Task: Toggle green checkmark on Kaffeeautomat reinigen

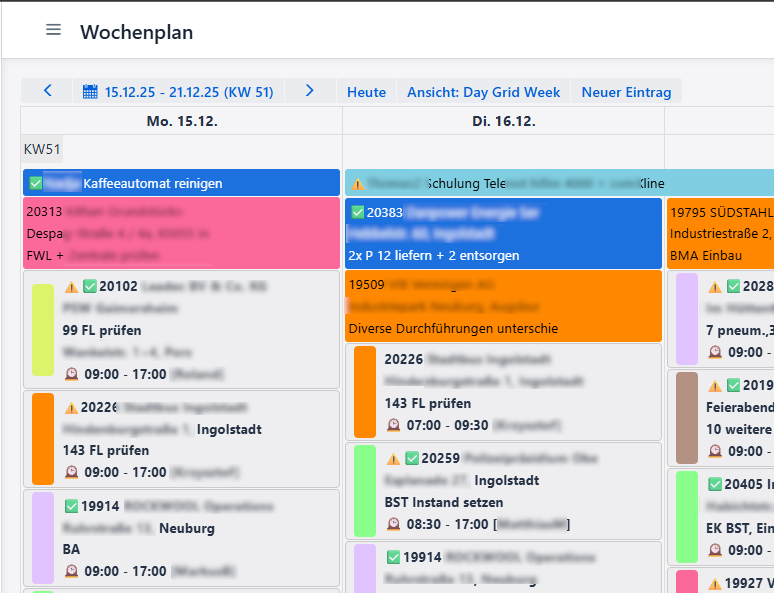Action: (36, 184)
